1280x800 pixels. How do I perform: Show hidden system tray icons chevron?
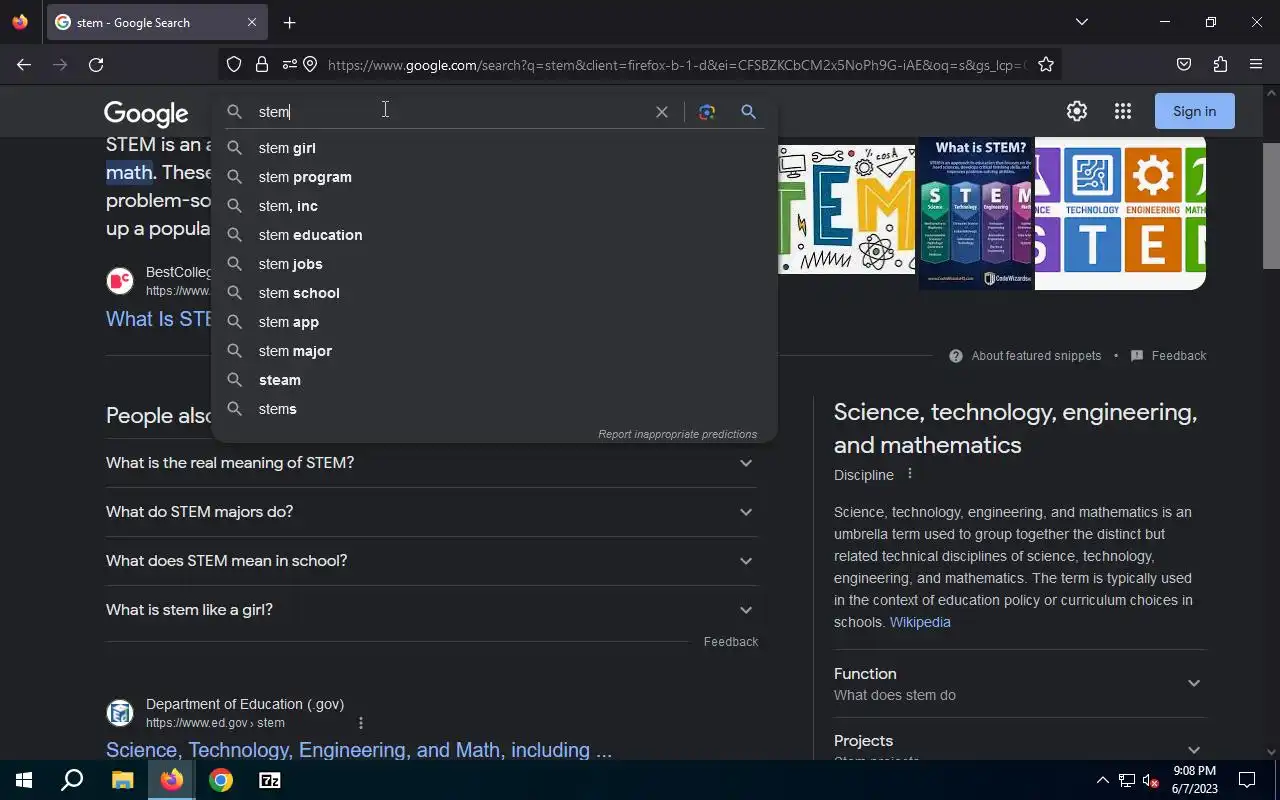(1102, 780)
